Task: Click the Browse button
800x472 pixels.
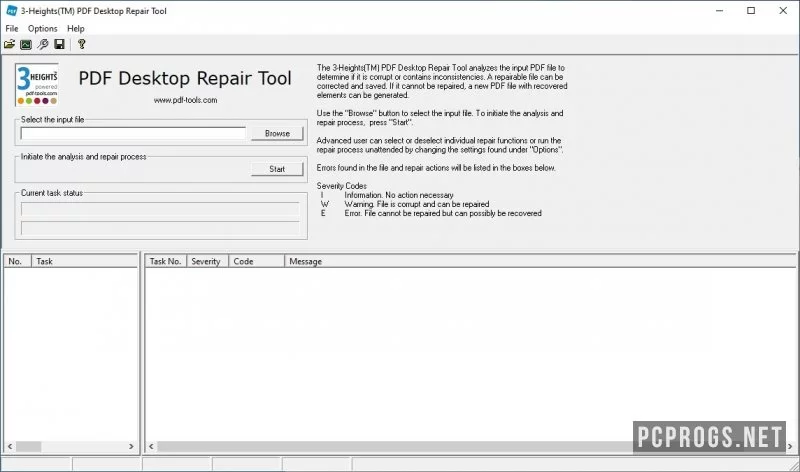Action: pos(277,133)
